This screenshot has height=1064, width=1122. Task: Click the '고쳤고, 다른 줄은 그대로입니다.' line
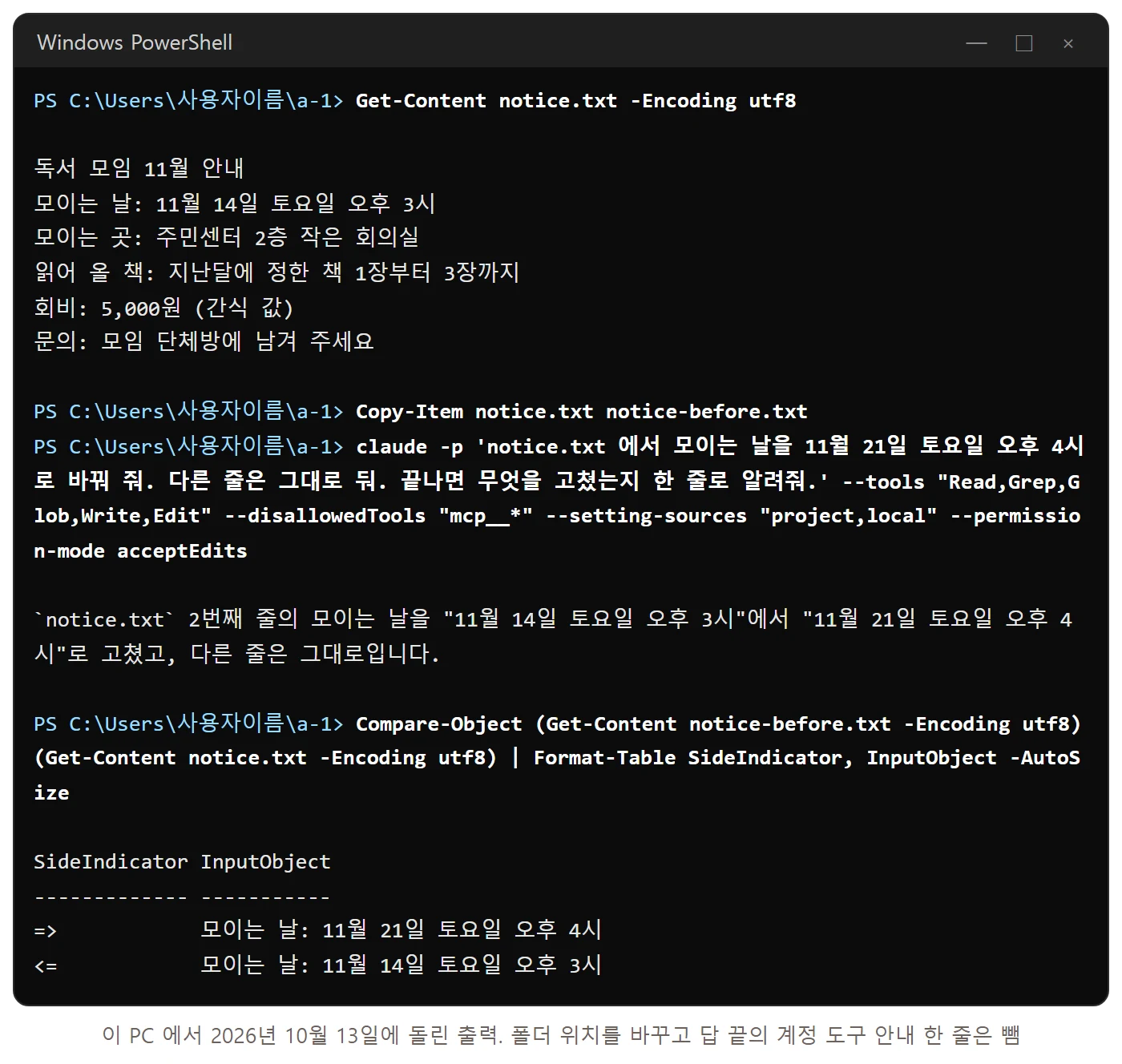[236, 654]
